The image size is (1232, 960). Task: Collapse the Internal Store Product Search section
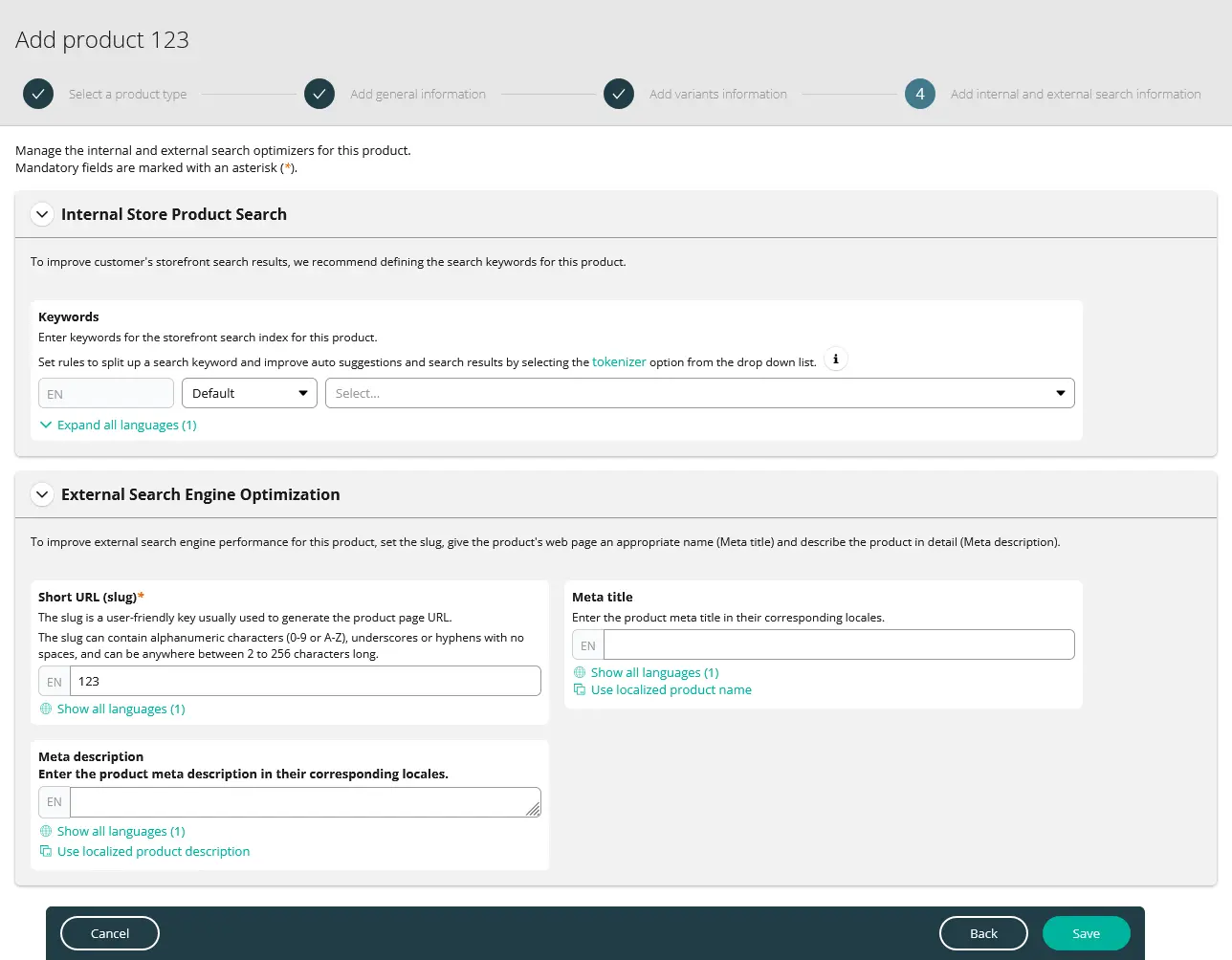point(42,214)
